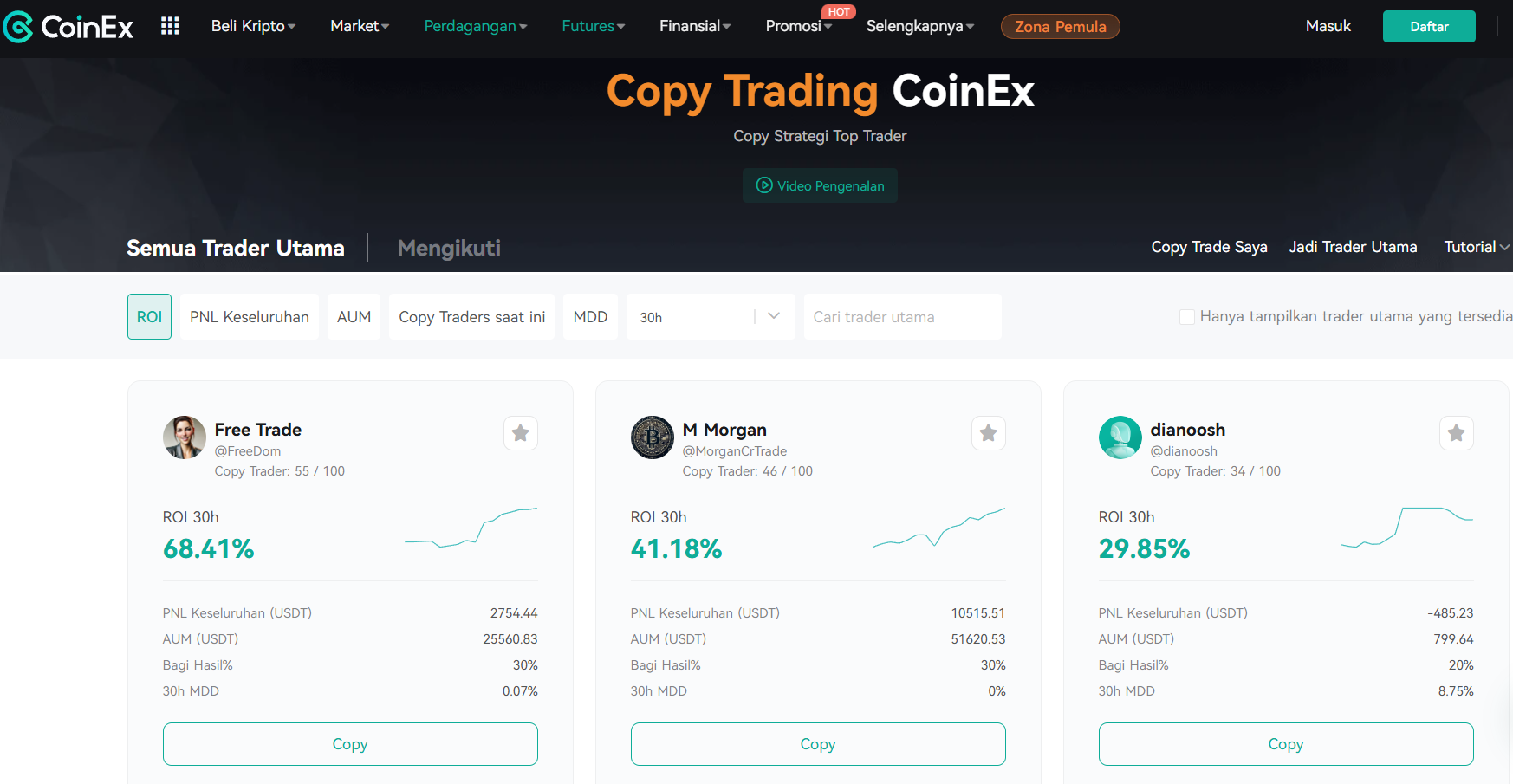Open the apps grid icon beside logo

pos(170,26)
